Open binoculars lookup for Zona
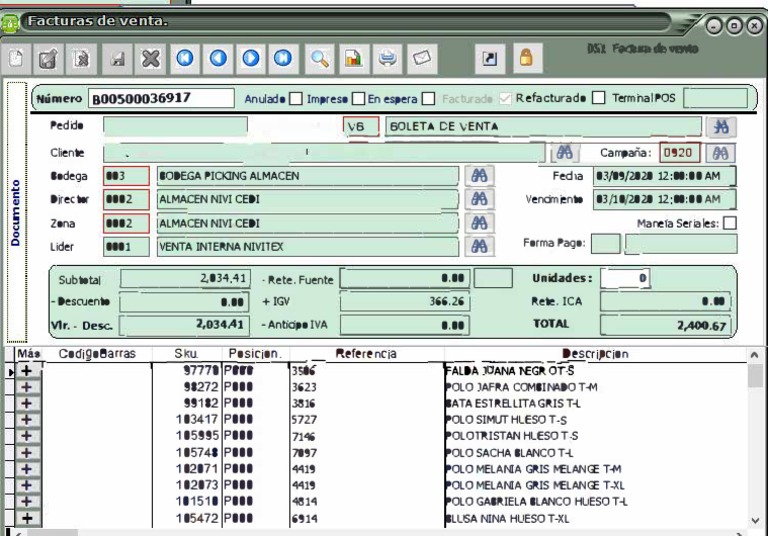 pyautogui.click(x=479, y=223)
